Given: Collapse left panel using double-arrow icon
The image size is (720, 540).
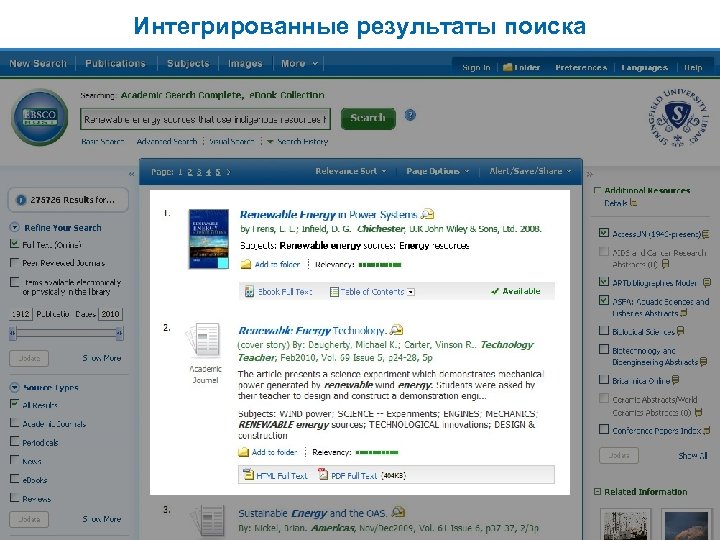Looking at the screenshot, I should point(131,174).
